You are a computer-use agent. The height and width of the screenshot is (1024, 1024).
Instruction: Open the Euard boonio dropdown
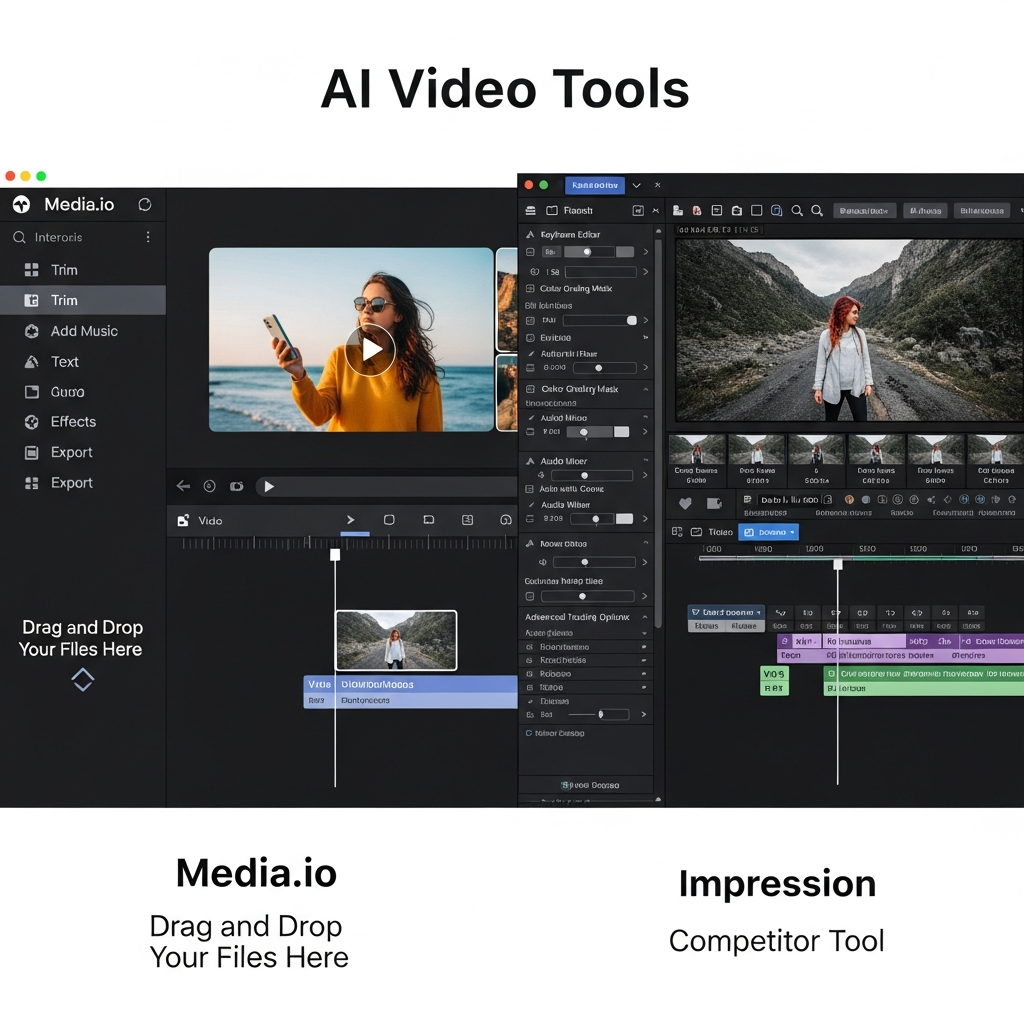coord(726,613)
